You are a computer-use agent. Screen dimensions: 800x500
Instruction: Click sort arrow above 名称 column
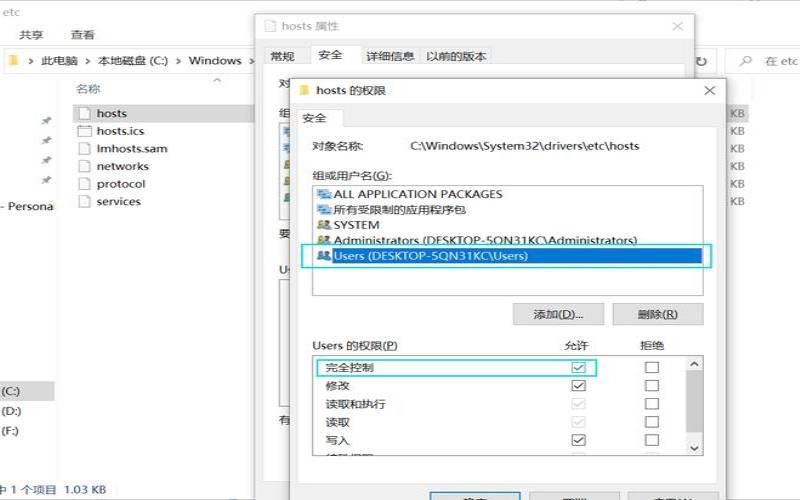[x=217, y=80]
